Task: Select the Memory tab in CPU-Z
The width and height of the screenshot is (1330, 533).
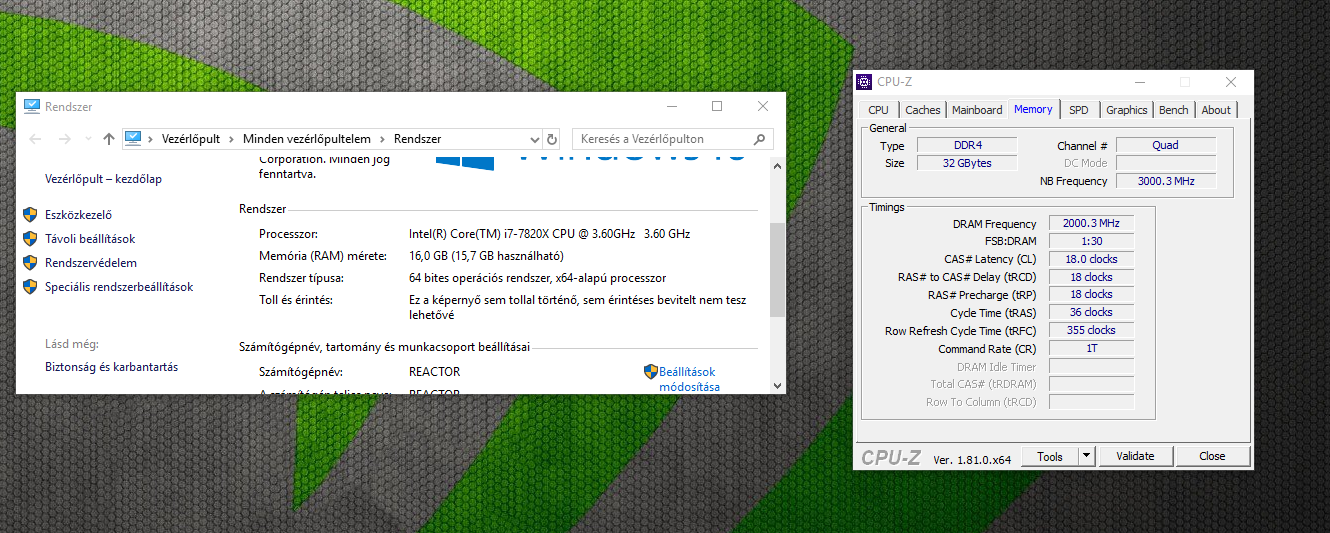Action: click(x=1033, y=109)
